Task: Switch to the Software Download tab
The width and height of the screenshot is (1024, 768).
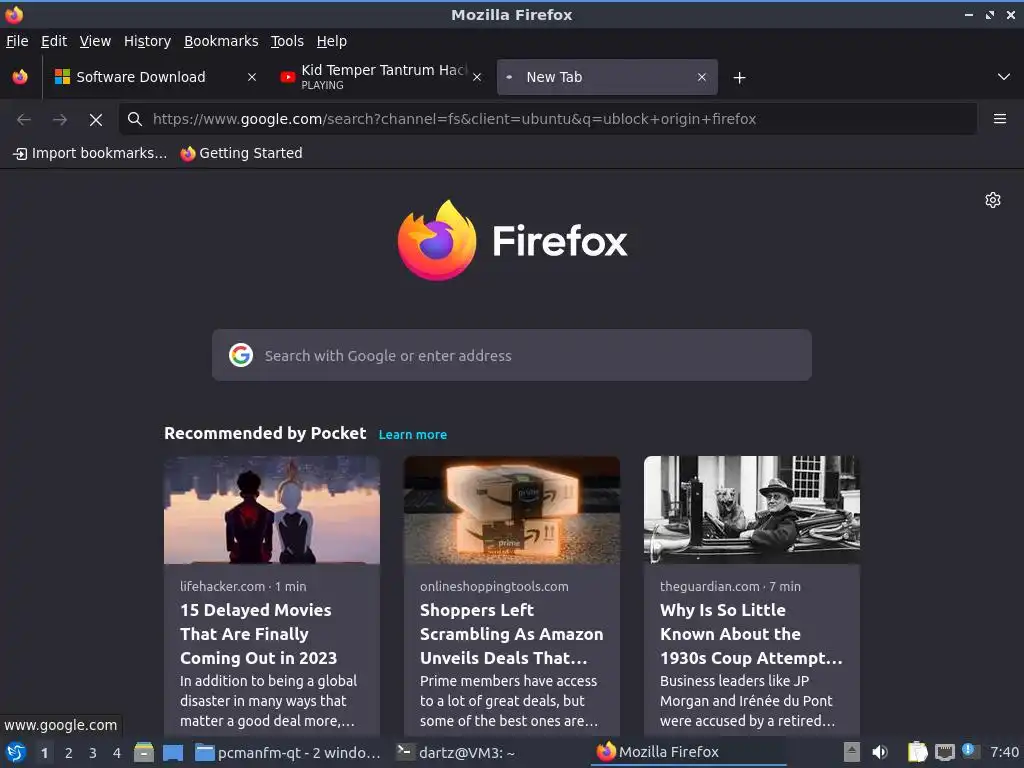Action: pyautogui.click(x=155, y=77)
